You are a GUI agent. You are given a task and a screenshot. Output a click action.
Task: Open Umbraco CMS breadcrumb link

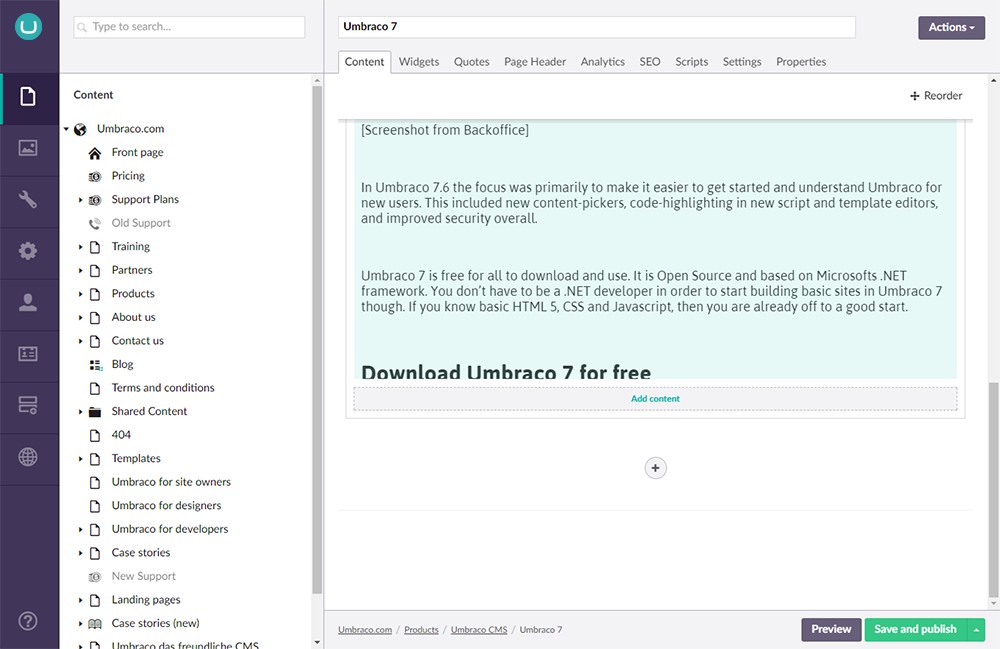point(479,630)
